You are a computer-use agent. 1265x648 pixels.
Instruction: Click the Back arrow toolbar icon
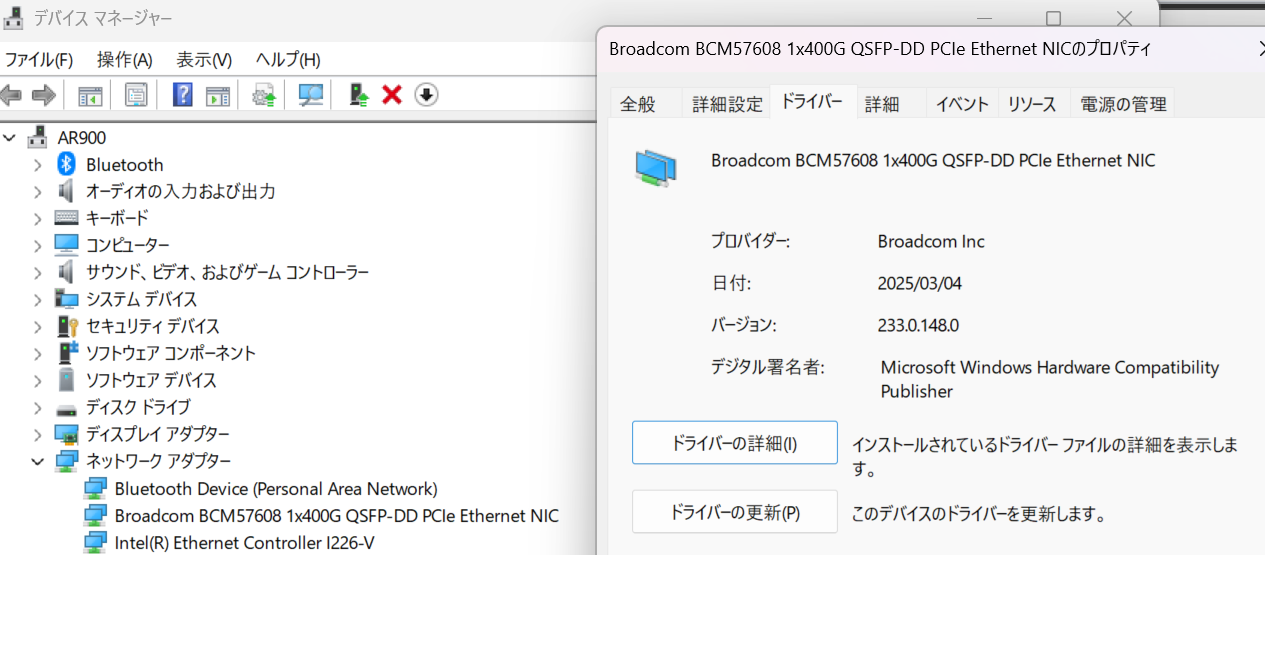(11, 95)
